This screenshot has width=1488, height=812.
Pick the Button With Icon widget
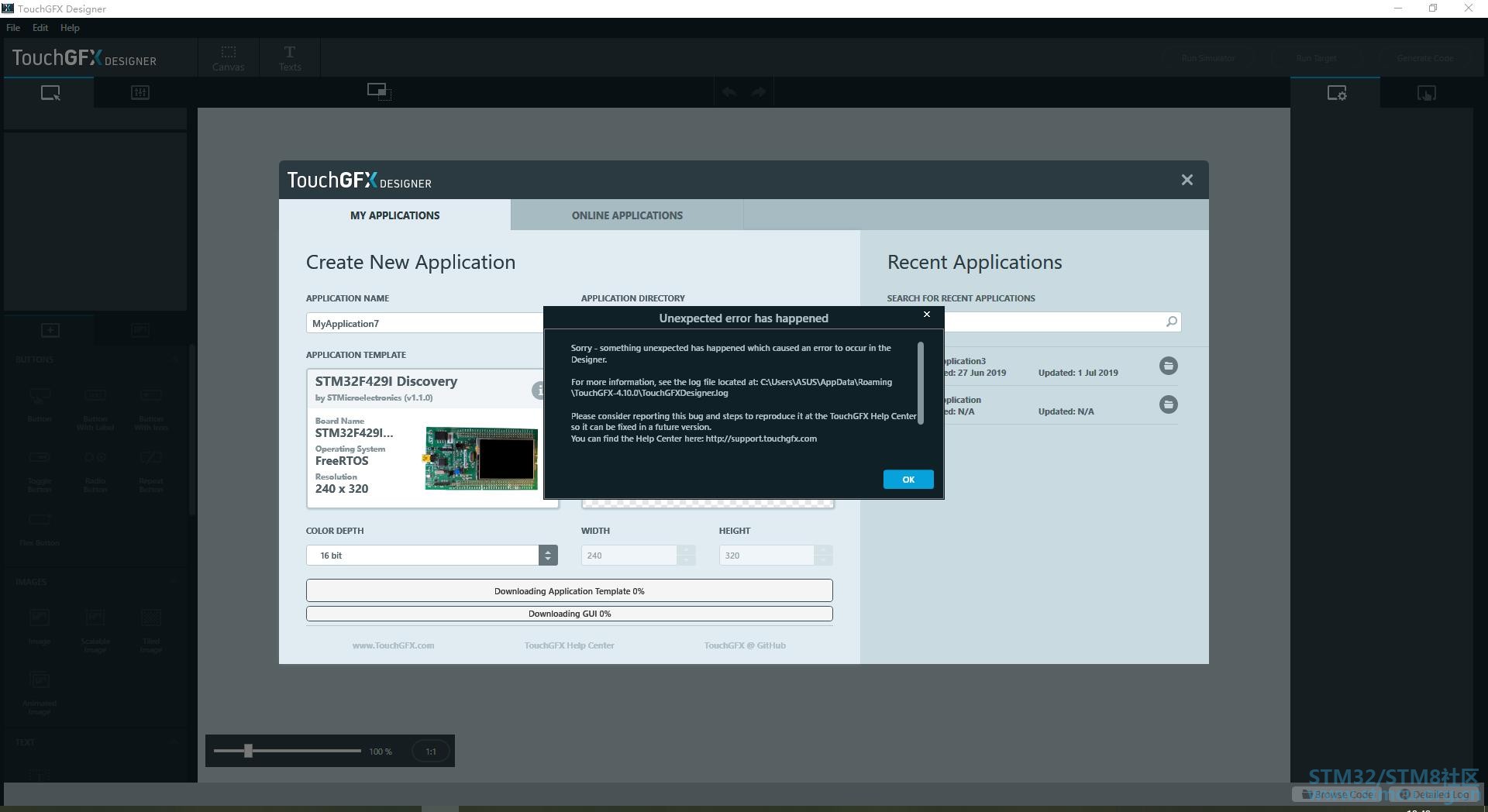point(151,409)
